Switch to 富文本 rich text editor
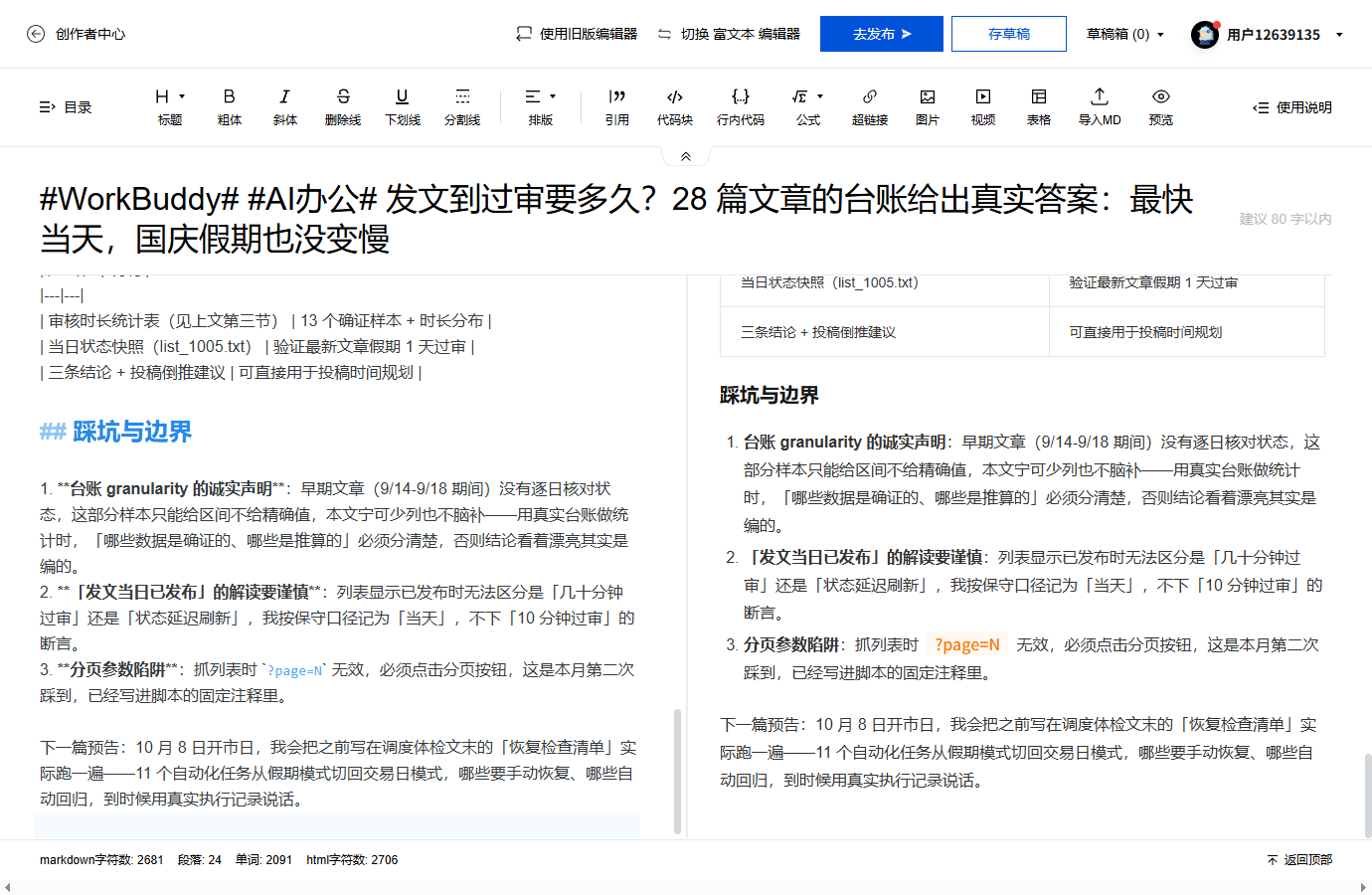 point(729,34)
